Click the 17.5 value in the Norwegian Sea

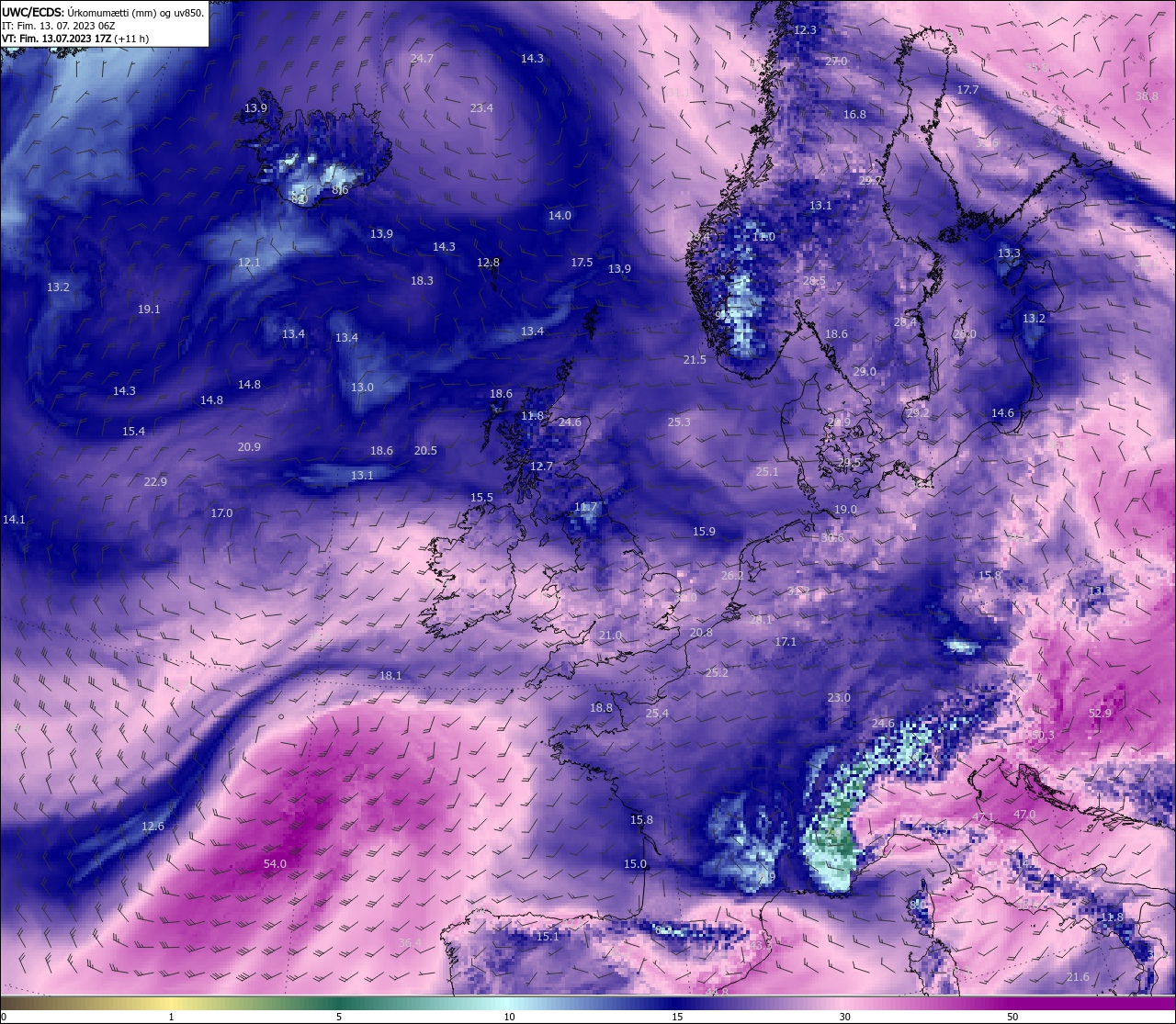(x=582, y=263)
